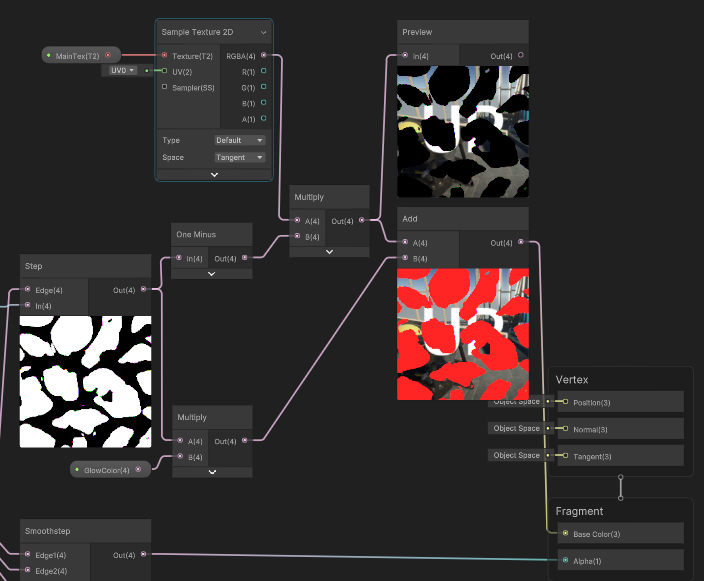Click the Alpha(1) port in the Fragment block

tap(566, 560)
